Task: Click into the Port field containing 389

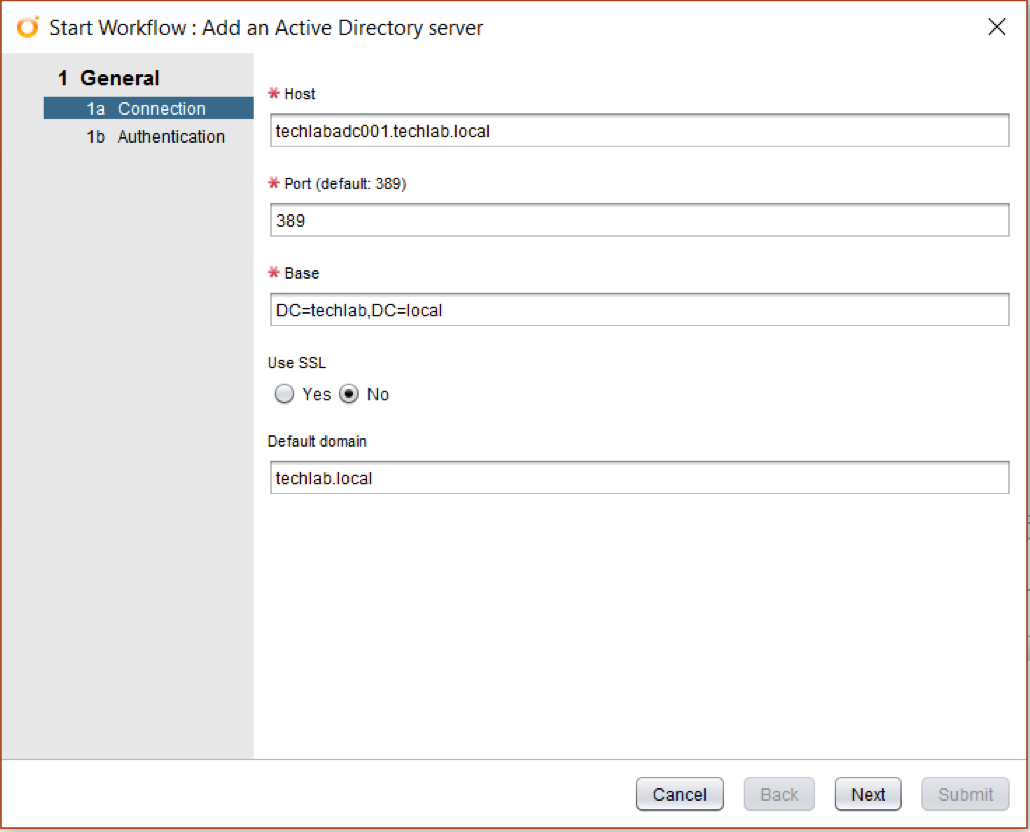Action: (x=639, y=220)
